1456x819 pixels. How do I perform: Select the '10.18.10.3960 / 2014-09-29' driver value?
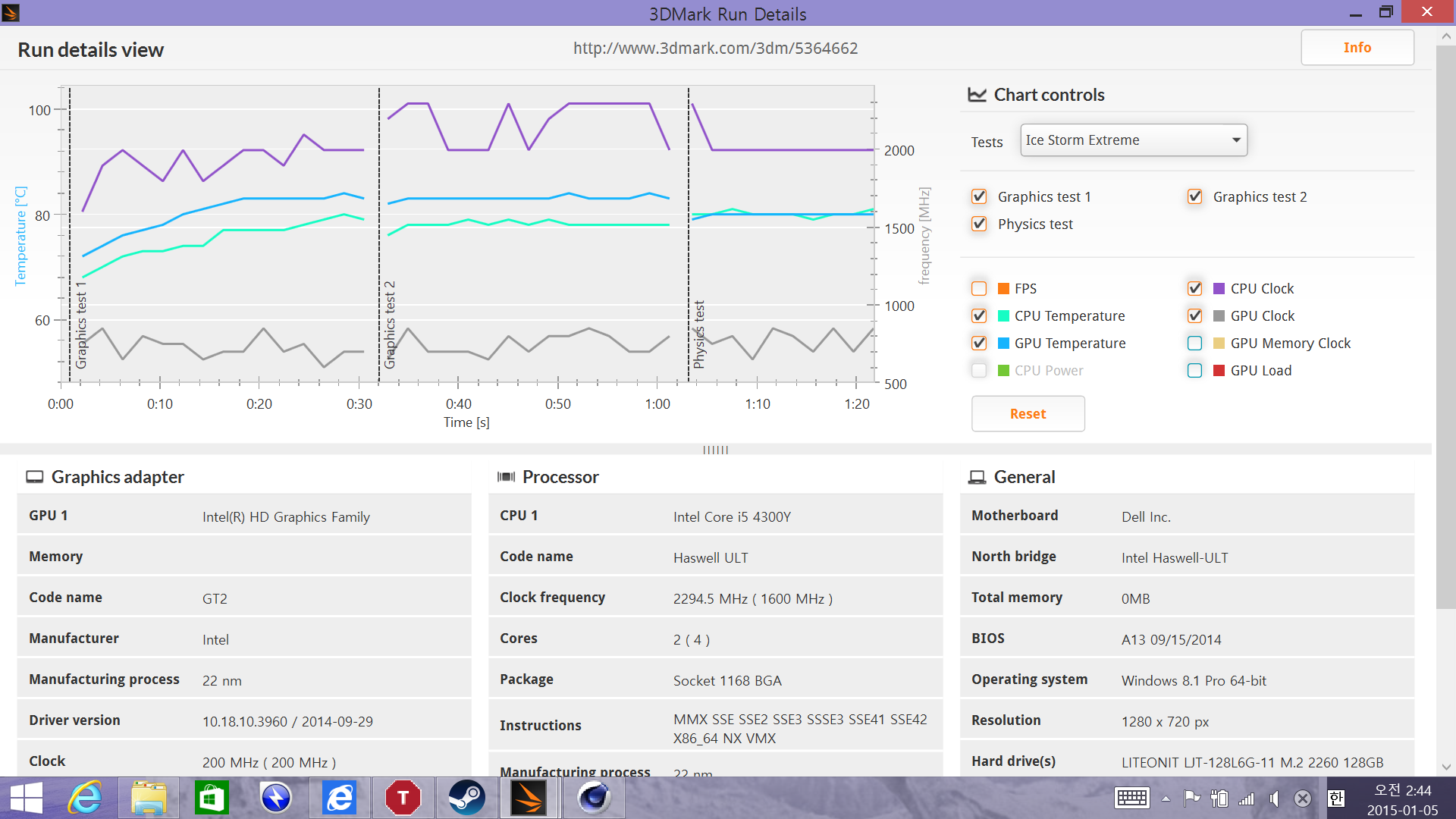(x=287, y=721)
